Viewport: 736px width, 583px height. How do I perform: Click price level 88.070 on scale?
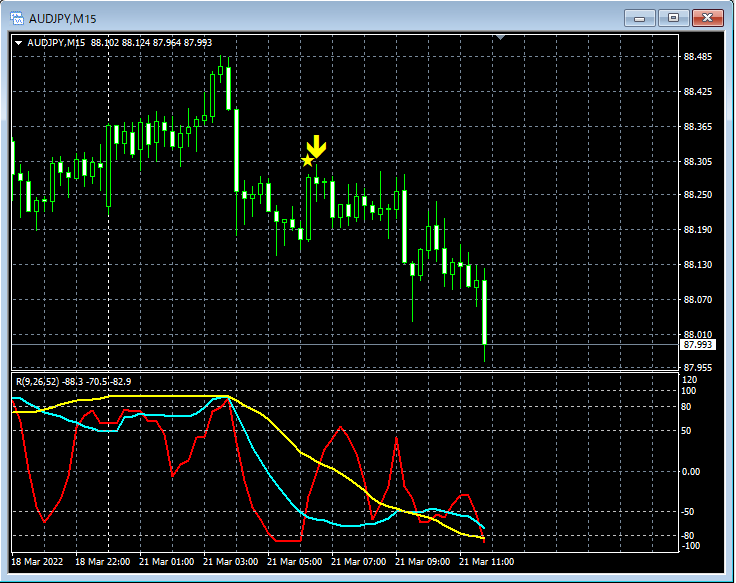pos(698,299)
